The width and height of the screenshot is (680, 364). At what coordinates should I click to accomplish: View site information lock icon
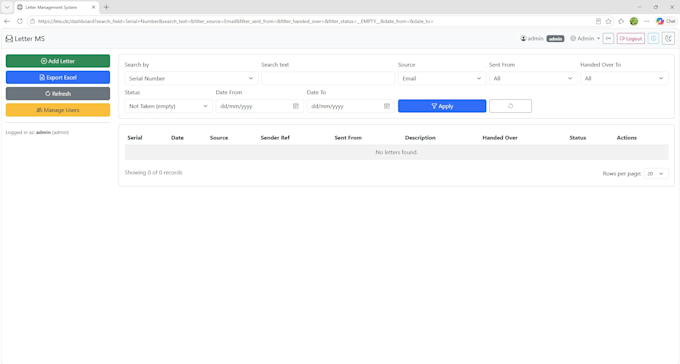click(x=33, y=21)
